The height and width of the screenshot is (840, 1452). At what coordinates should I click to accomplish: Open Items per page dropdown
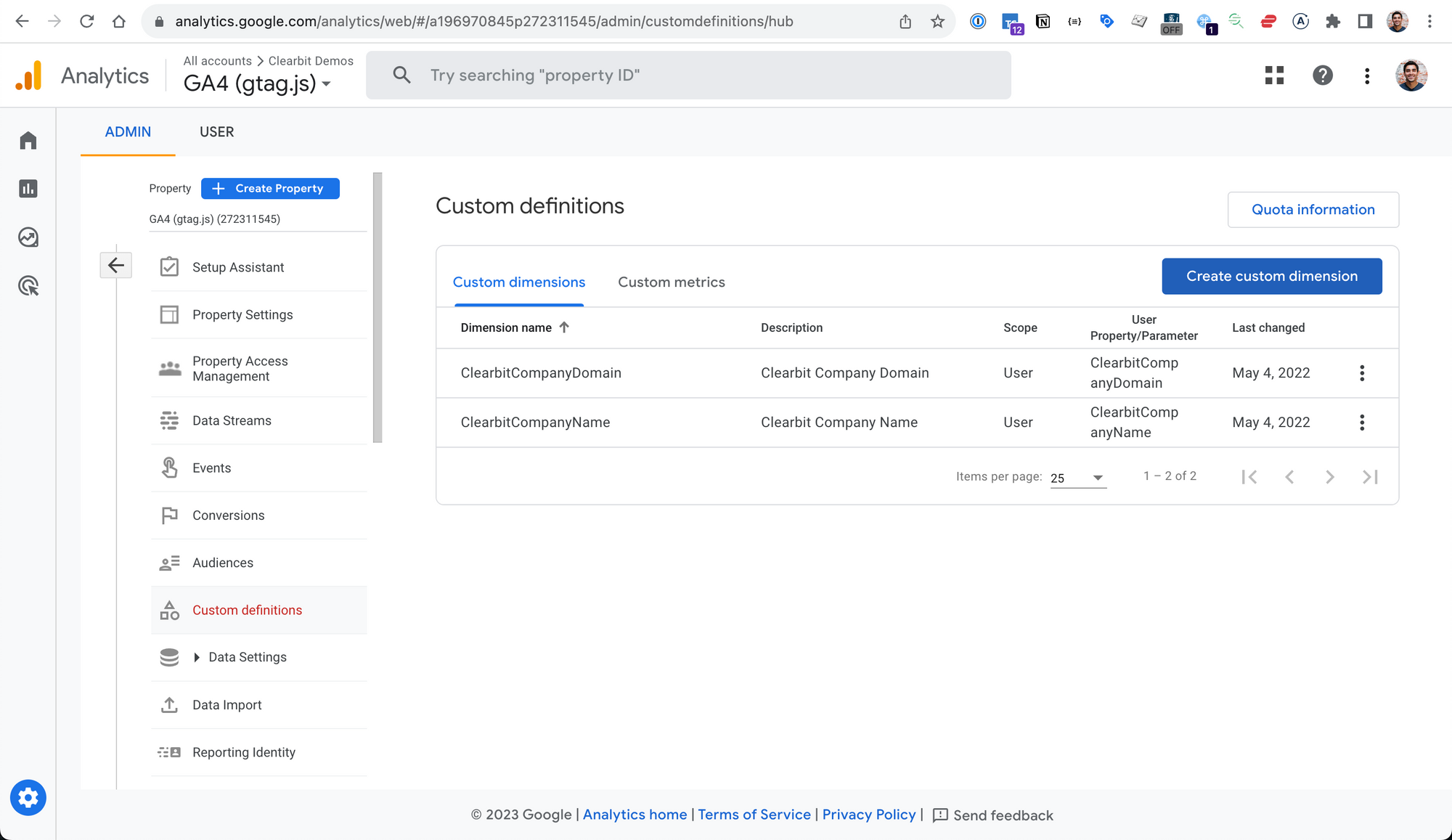pos(1078,478)
